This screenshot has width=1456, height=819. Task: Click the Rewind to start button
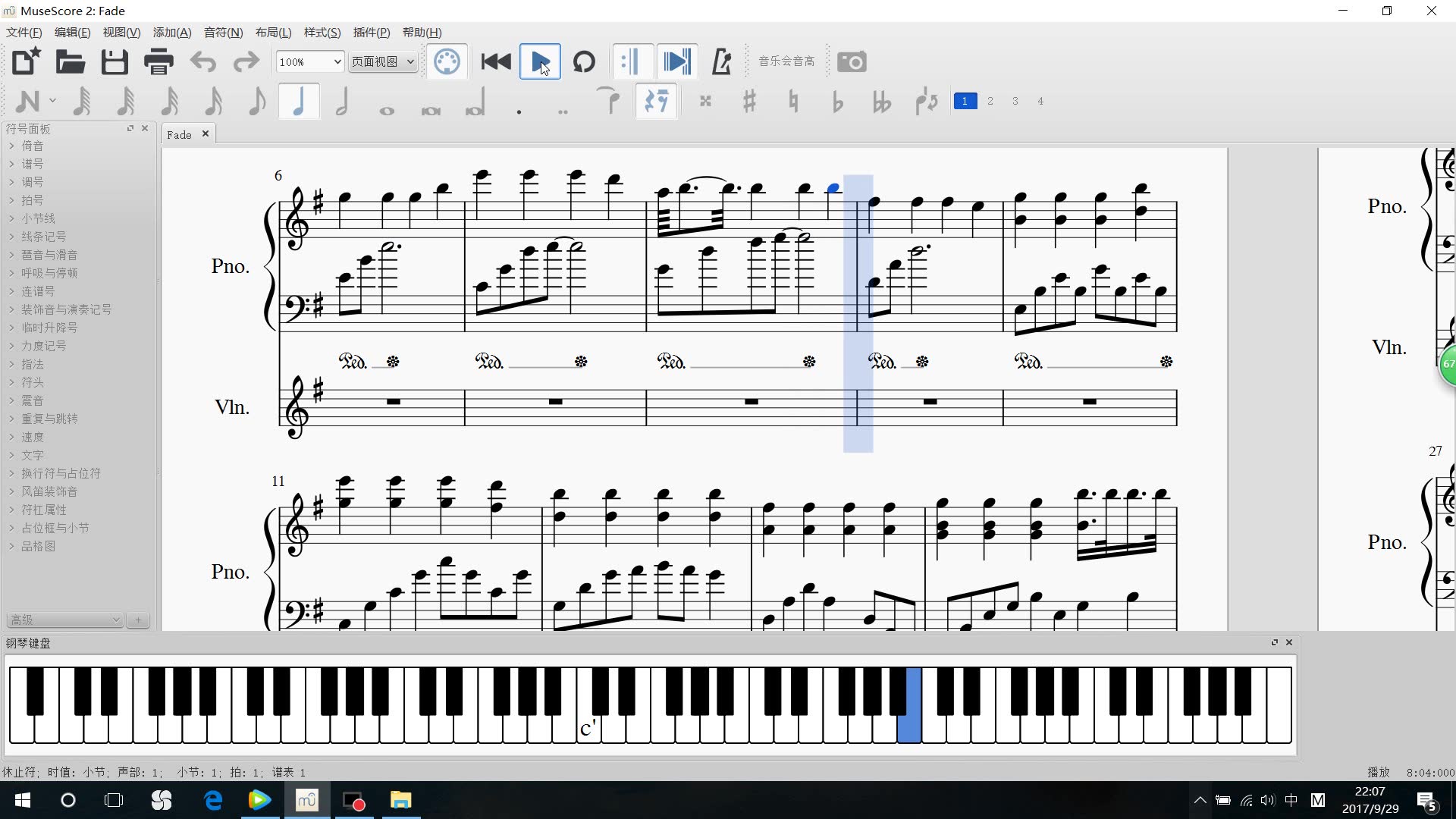pyautogui.click(x=496, y=62)
